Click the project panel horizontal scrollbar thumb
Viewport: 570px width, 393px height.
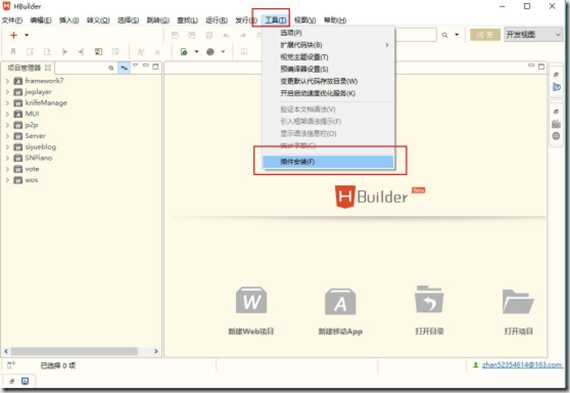tap(74, 351)
